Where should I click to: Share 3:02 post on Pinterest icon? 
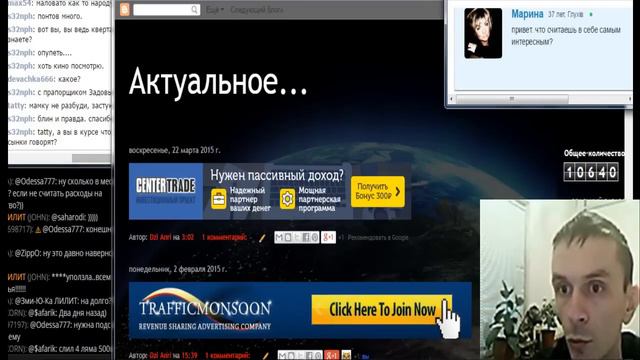point(314,237)
